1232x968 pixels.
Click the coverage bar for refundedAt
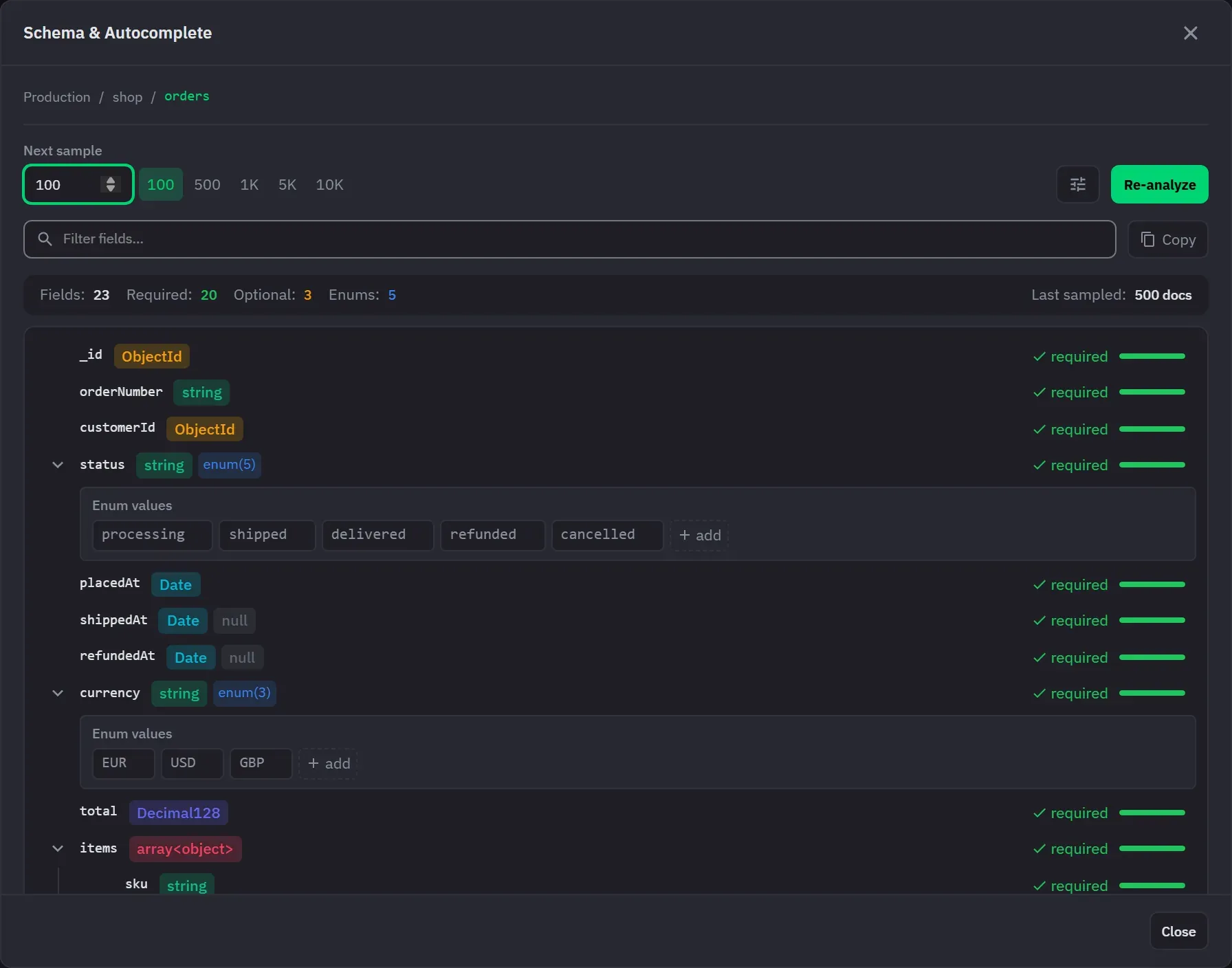coord(1152,657)
